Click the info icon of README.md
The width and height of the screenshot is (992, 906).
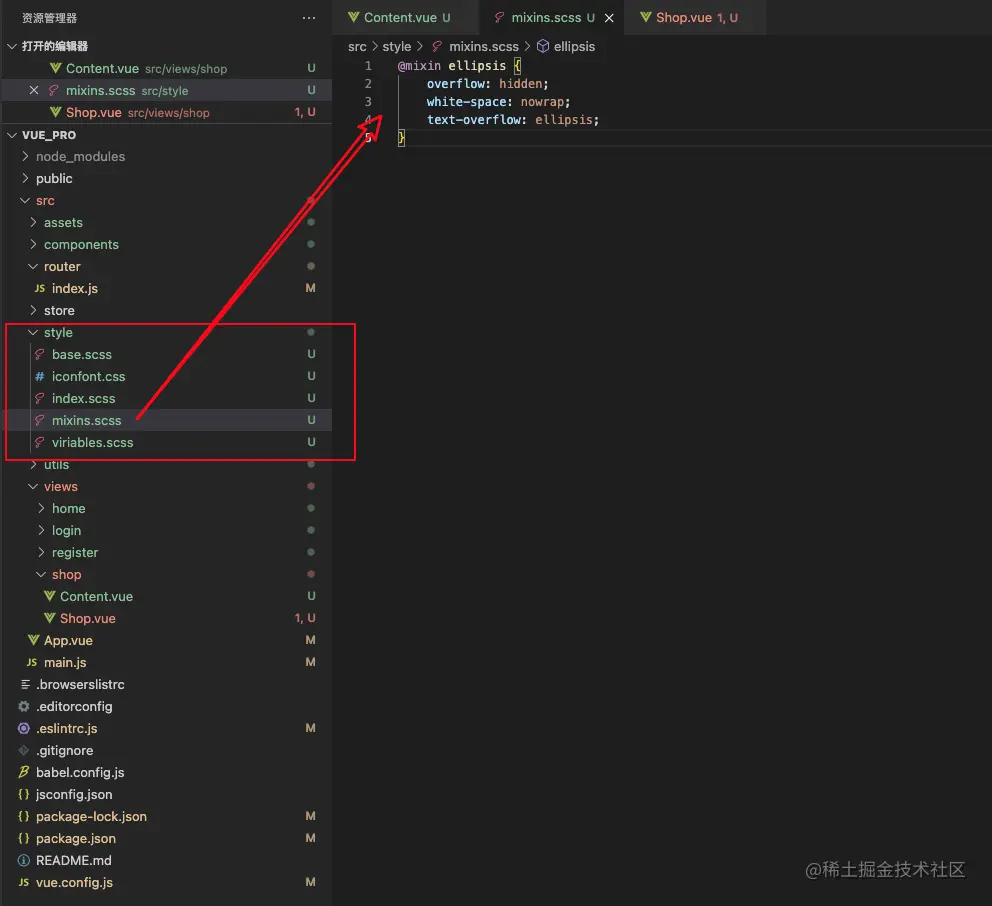tap(24, 860)
